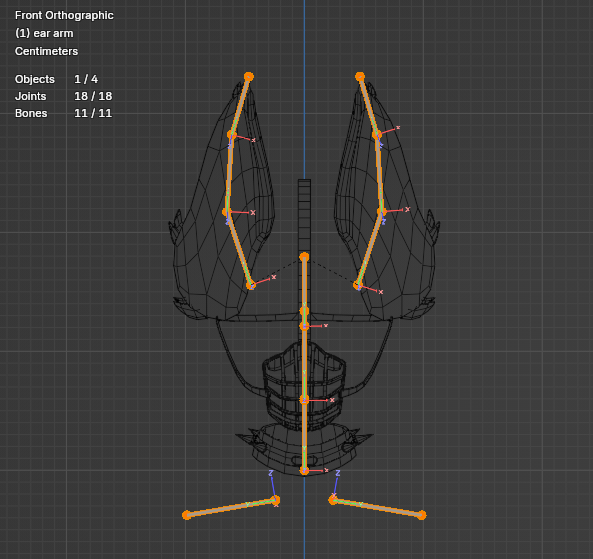Click the "(1) ear arm" object name text
This screenshot has width=593, height=559.
tap(44, 33)
